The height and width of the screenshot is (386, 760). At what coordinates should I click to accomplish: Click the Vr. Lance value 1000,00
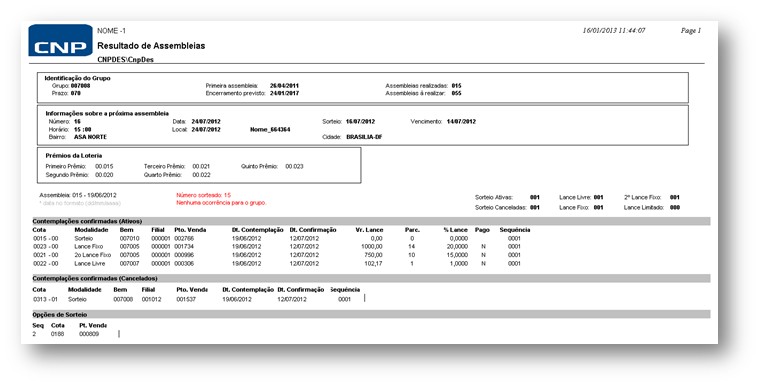tap(372, 247)
